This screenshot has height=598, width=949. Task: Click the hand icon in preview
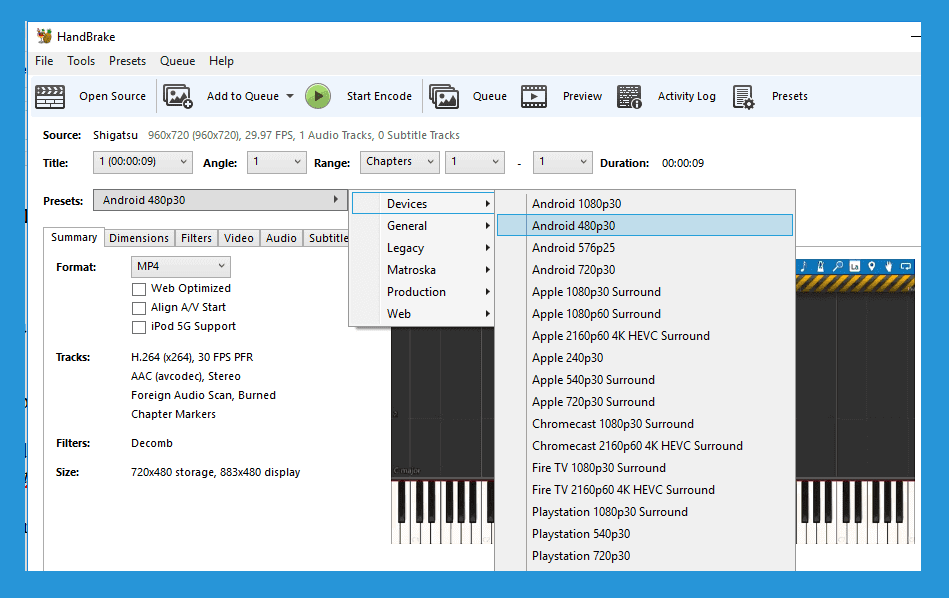coord(888,266)
